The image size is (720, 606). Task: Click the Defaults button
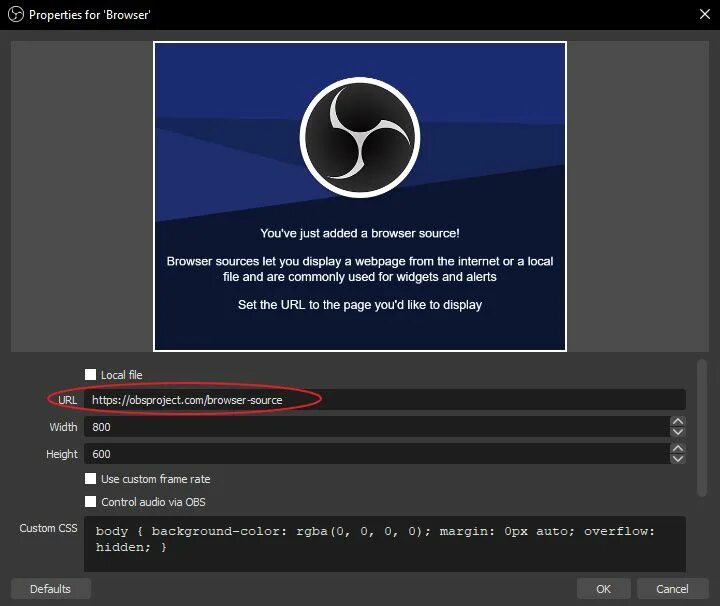(51, 589)
